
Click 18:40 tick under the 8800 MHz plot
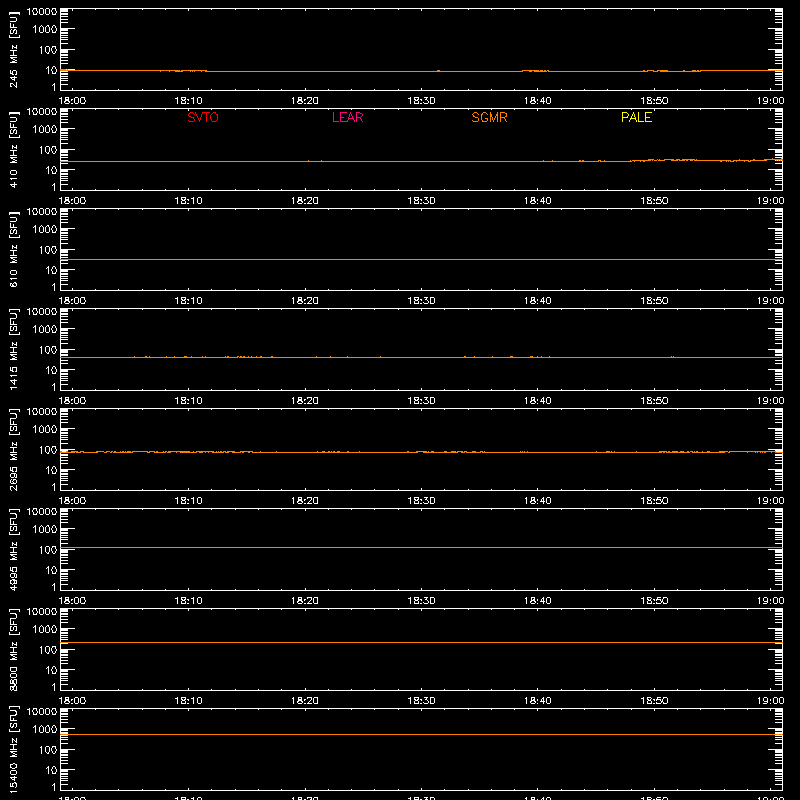coord(538,701)
